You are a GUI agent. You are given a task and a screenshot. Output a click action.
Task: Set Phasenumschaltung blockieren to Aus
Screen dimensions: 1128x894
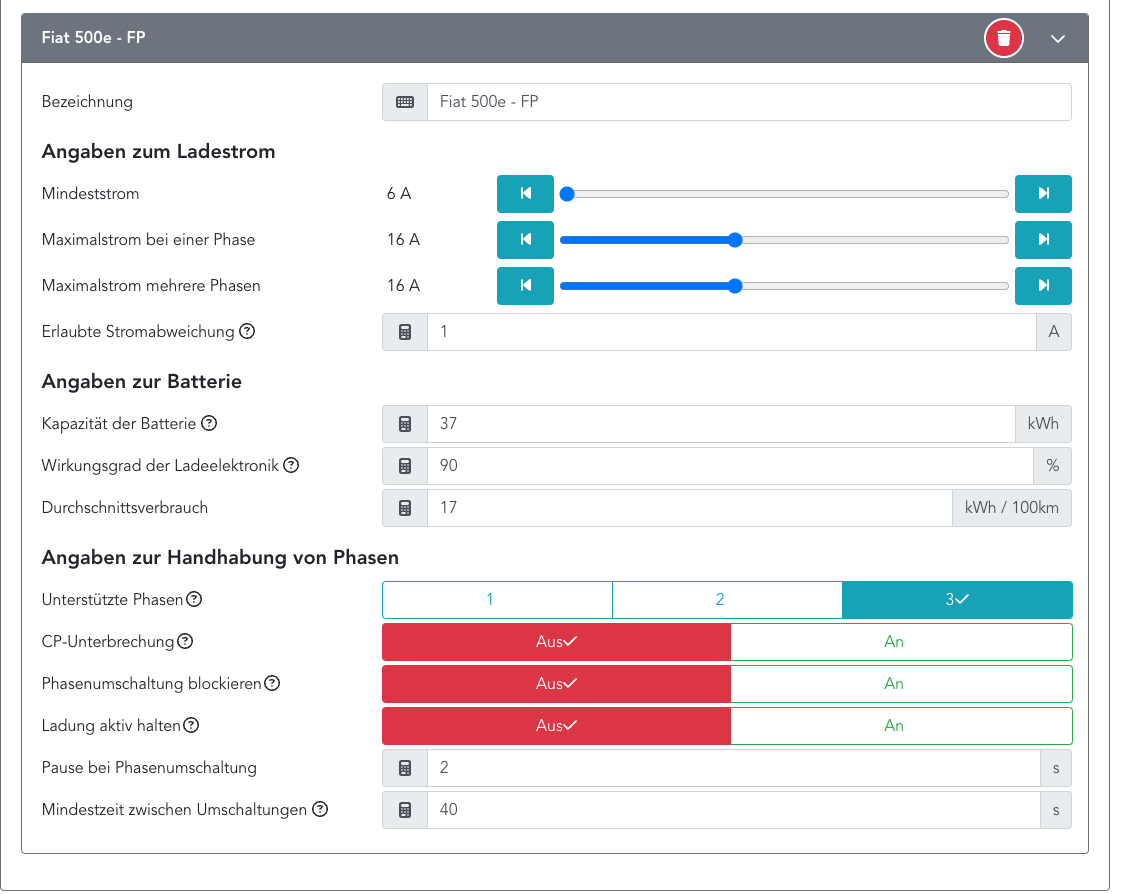pyautogui.click(x=556, y=684)
